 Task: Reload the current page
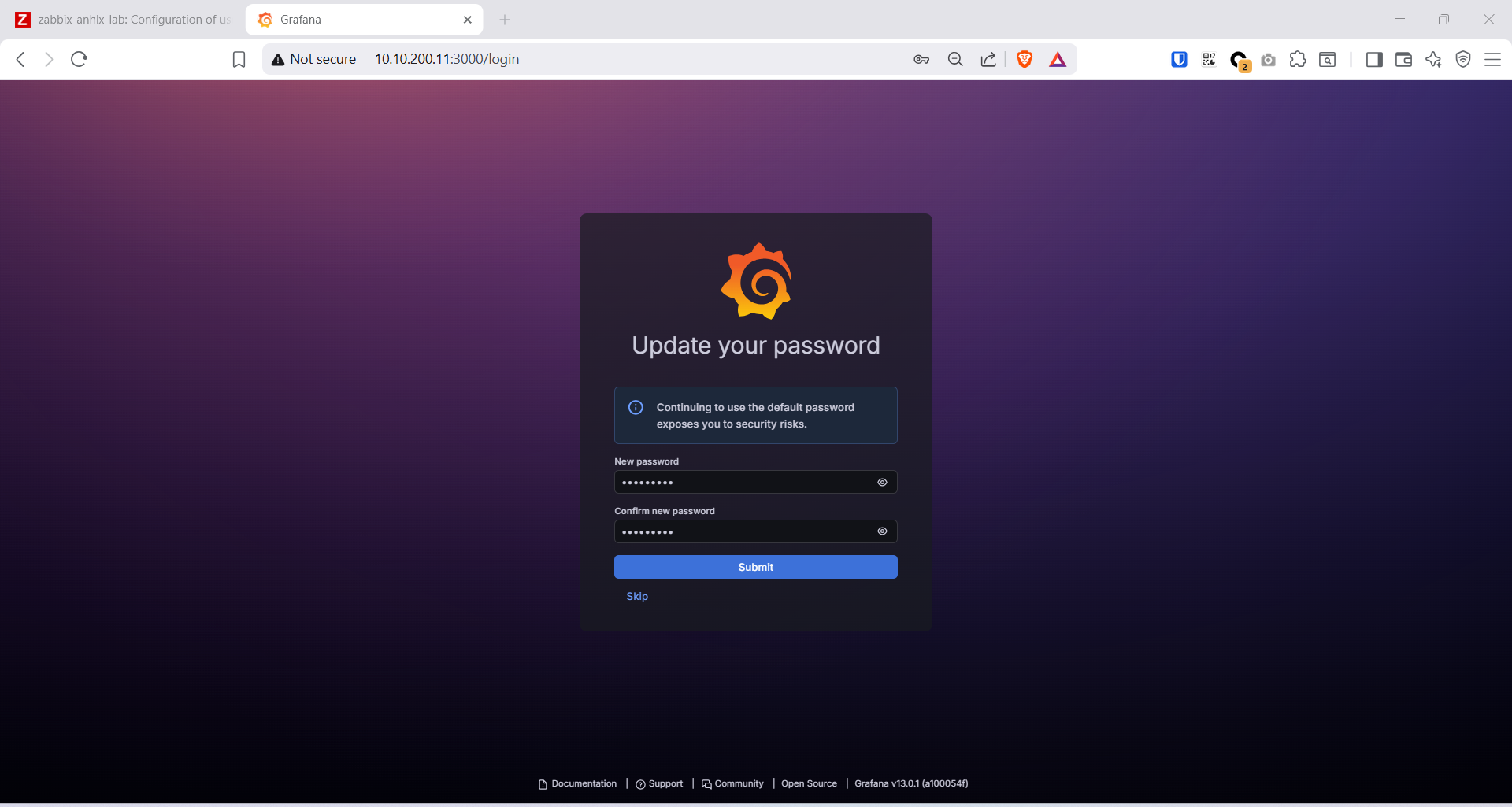pos(79,59)
